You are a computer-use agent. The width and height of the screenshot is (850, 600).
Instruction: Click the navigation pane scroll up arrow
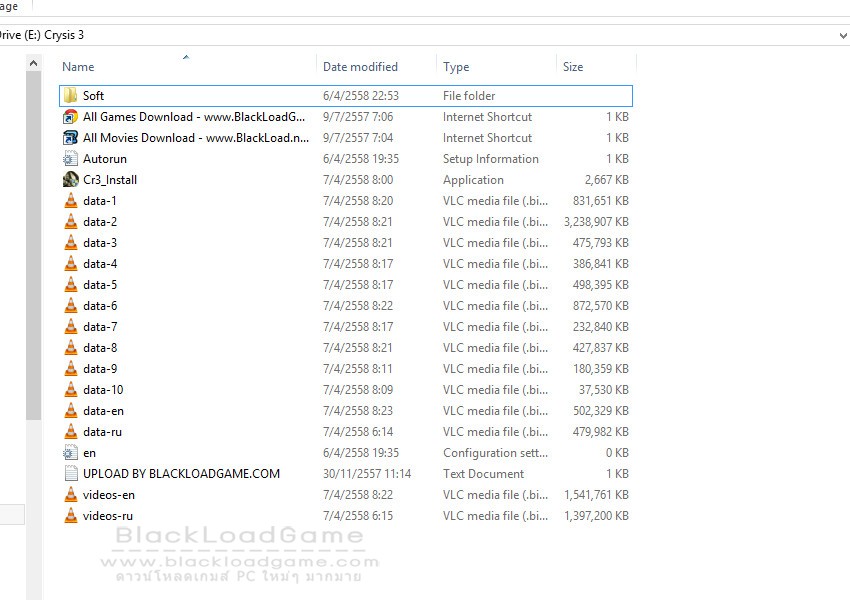pos(34,63)
